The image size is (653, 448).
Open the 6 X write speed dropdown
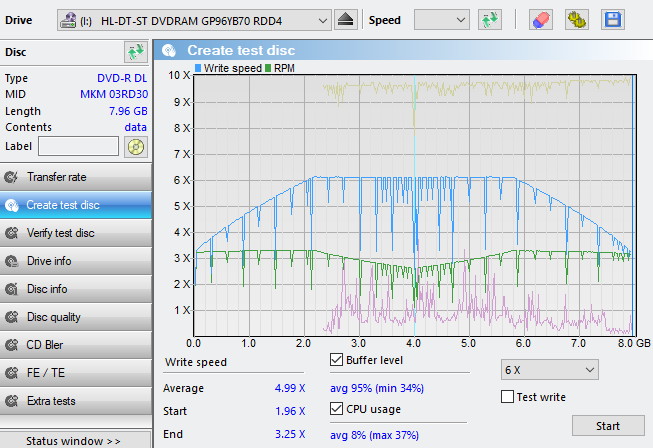(x=549, y=370)
